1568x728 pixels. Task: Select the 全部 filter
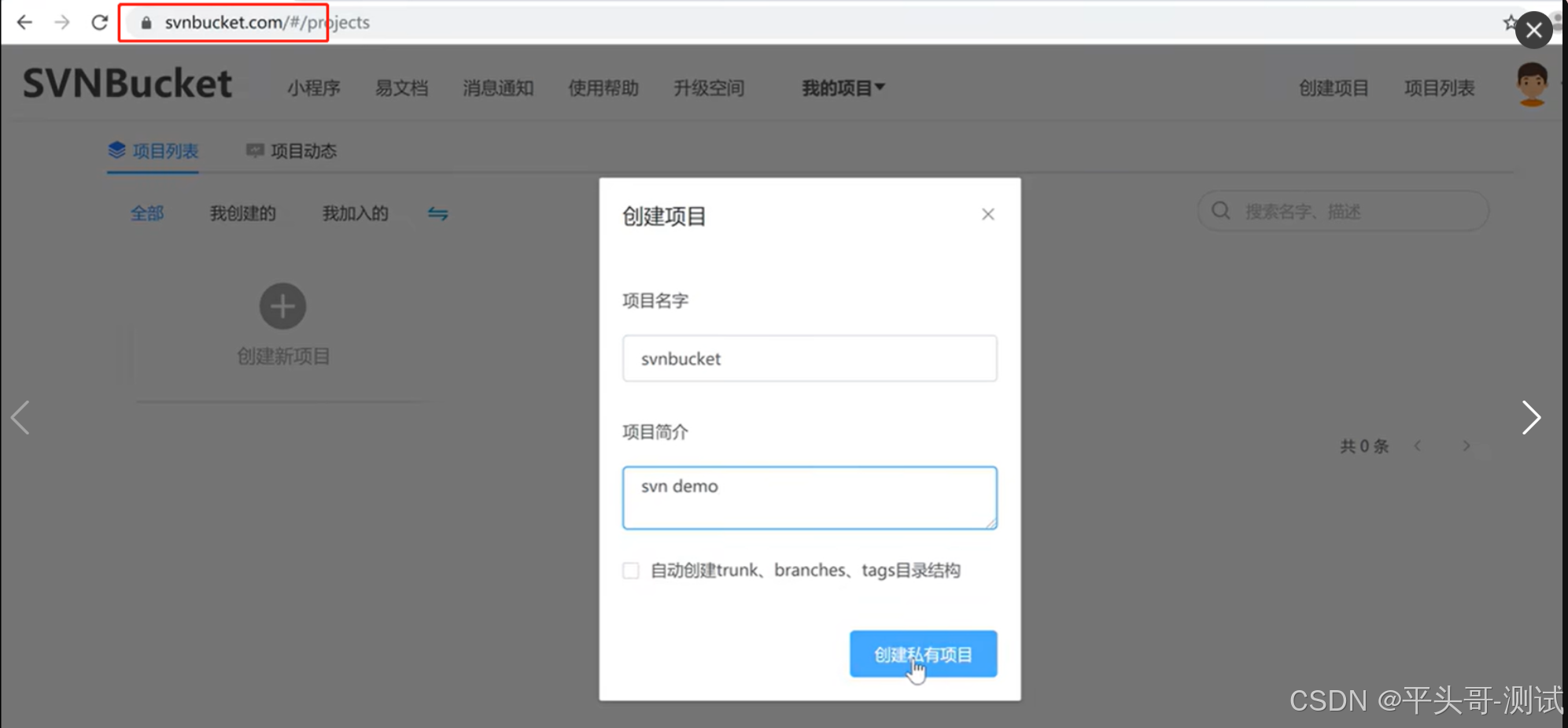(147, 213)
